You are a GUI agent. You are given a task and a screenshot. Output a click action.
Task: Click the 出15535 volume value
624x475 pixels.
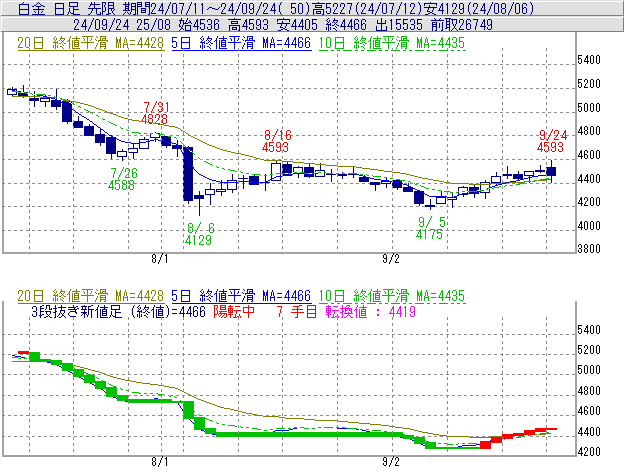(x=399, y=25)
